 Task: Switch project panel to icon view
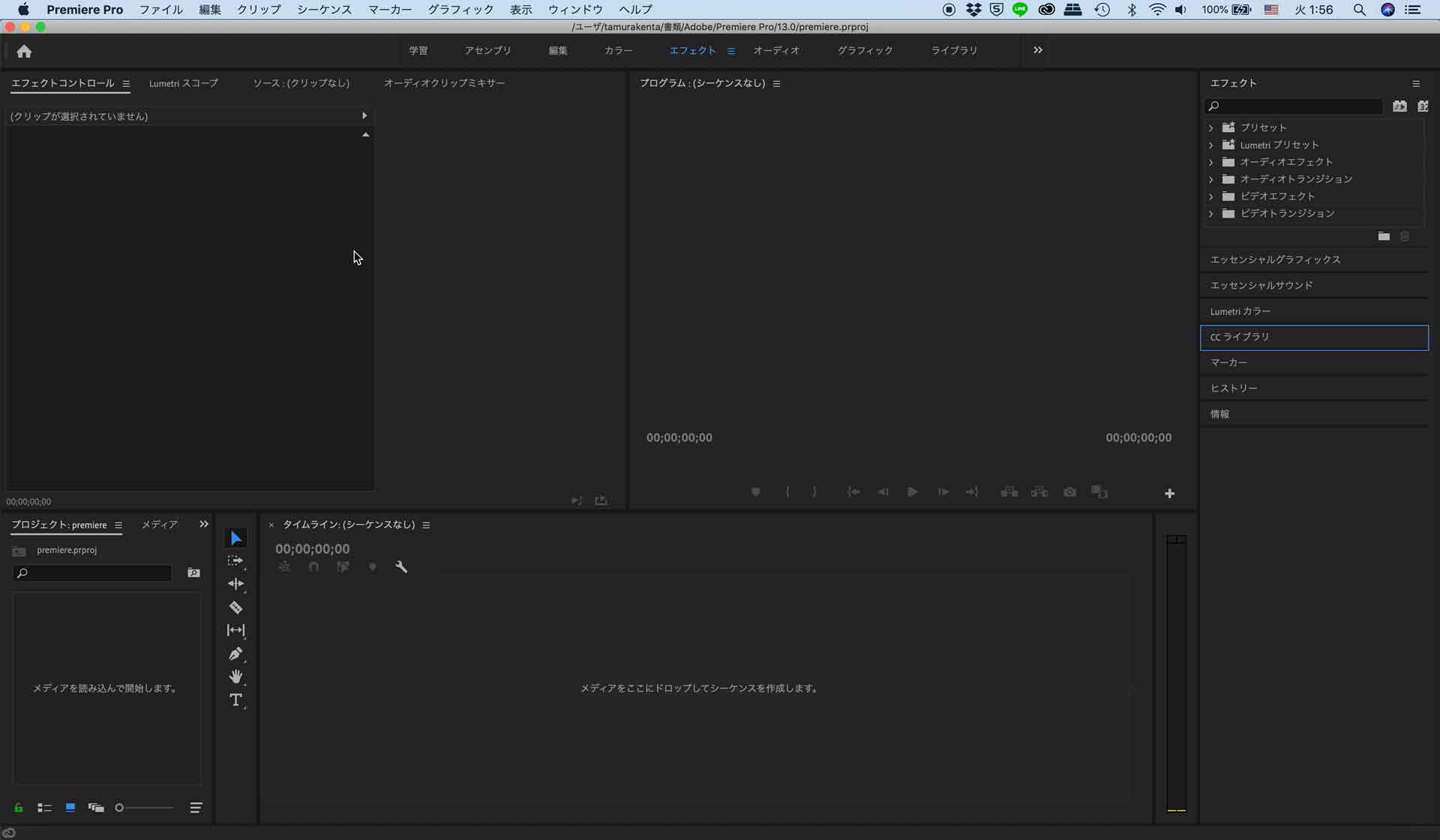70,808
